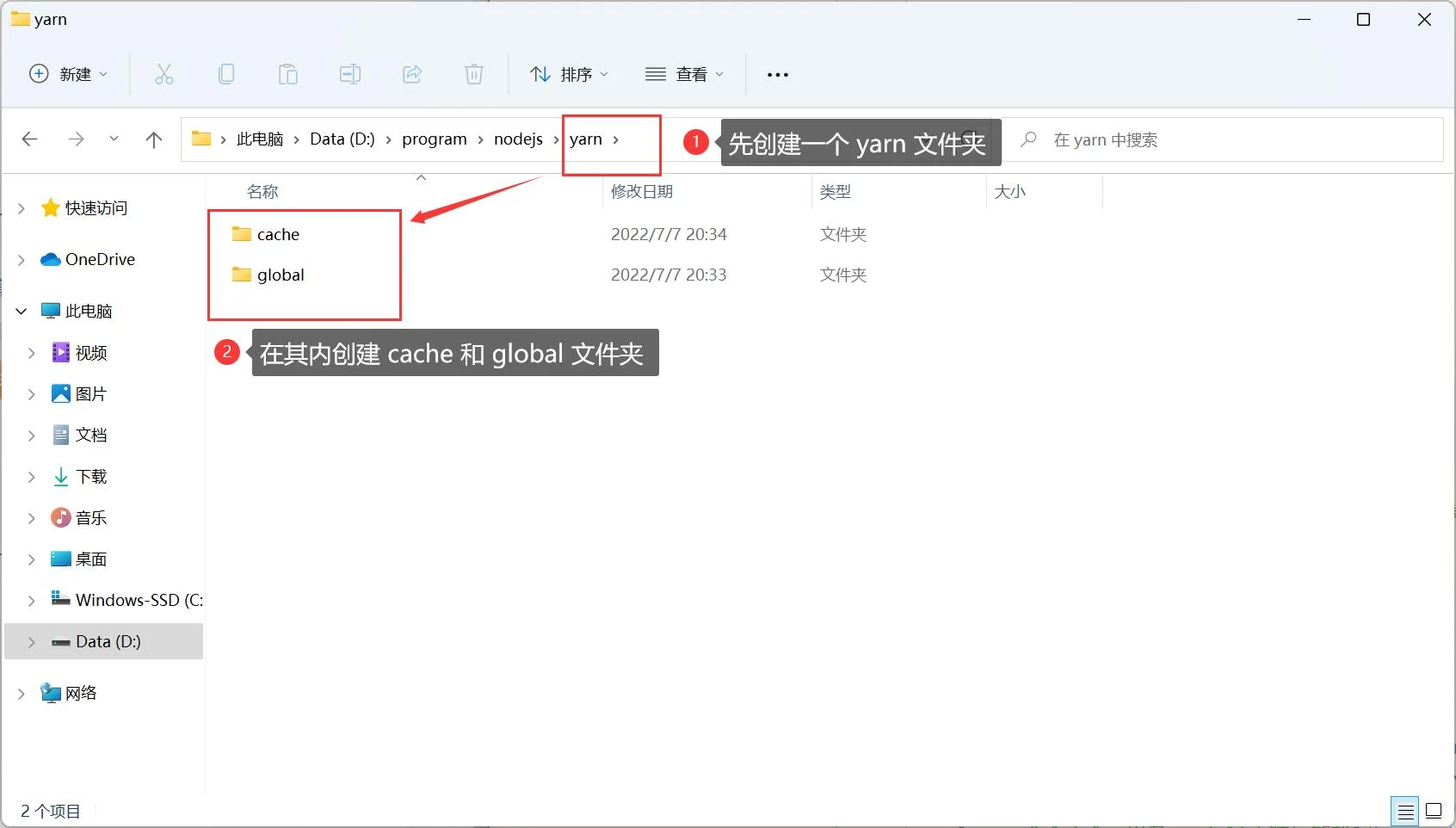Navigate back with the left arrow
This screenshot has width=1456, height=828.
click(30, 139)
